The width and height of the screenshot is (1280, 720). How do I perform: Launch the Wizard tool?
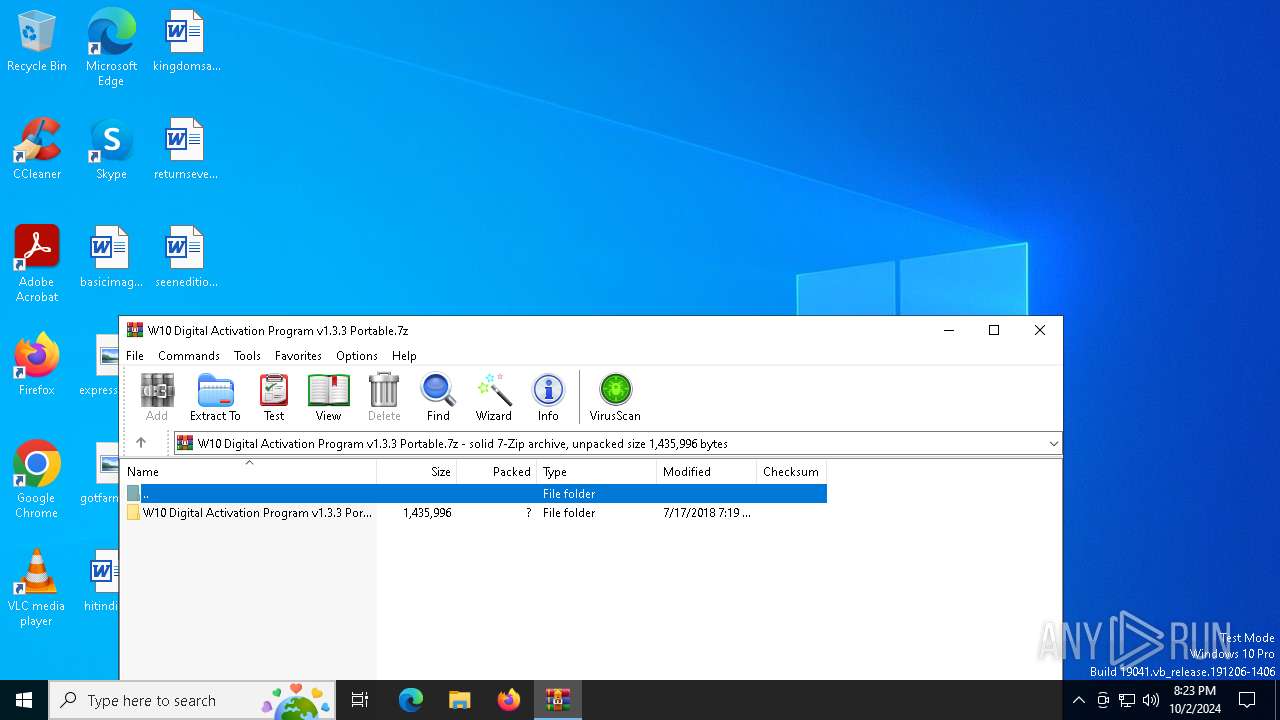[x=493, y=397]
